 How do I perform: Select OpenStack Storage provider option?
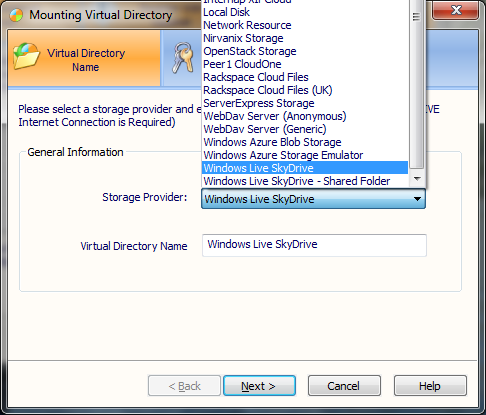pyautogui.click(x=305, y=51)
